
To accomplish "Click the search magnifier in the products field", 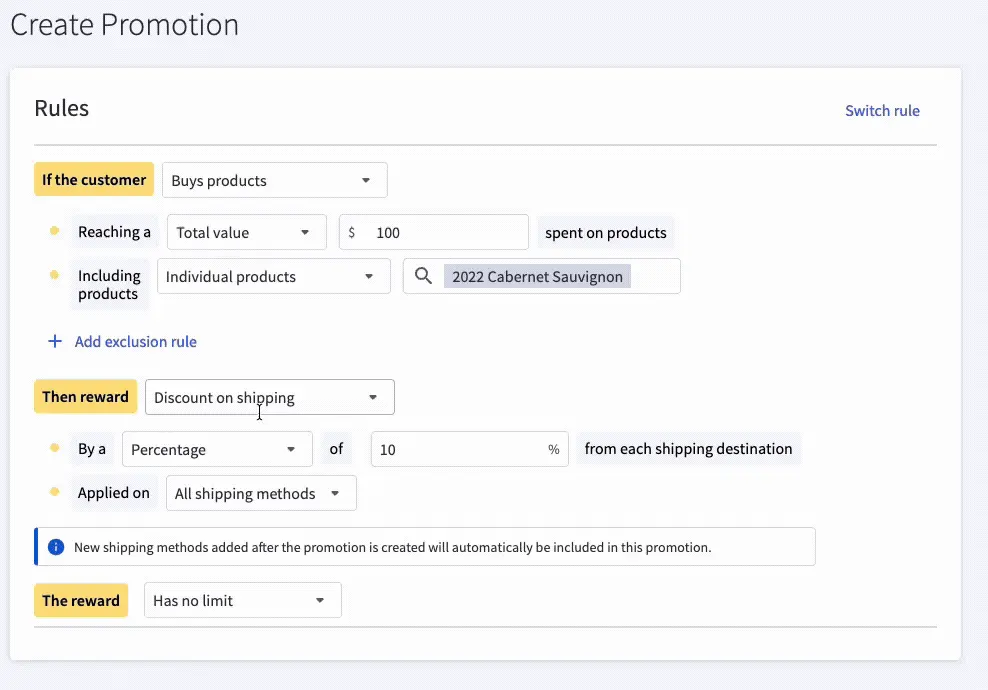I will pos(421,276).
